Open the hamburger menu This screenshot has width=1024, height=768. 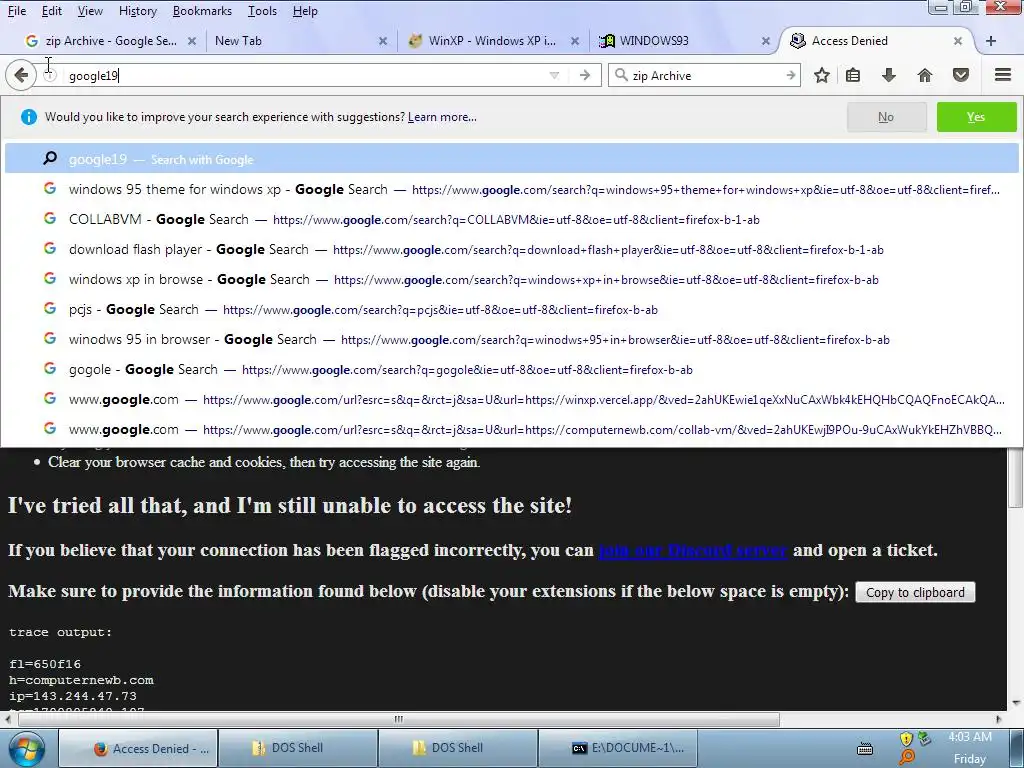pyautogui.click(x=1002, y=75)
